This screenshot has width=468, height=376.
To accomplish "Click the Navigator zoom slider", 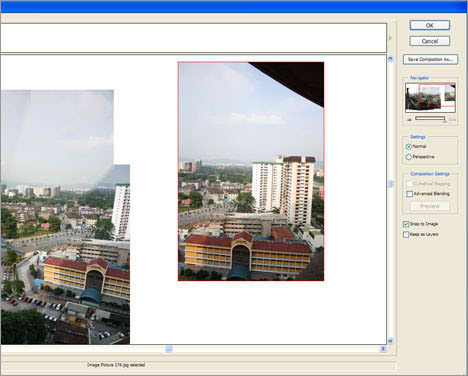I will (x=430, y=118).
